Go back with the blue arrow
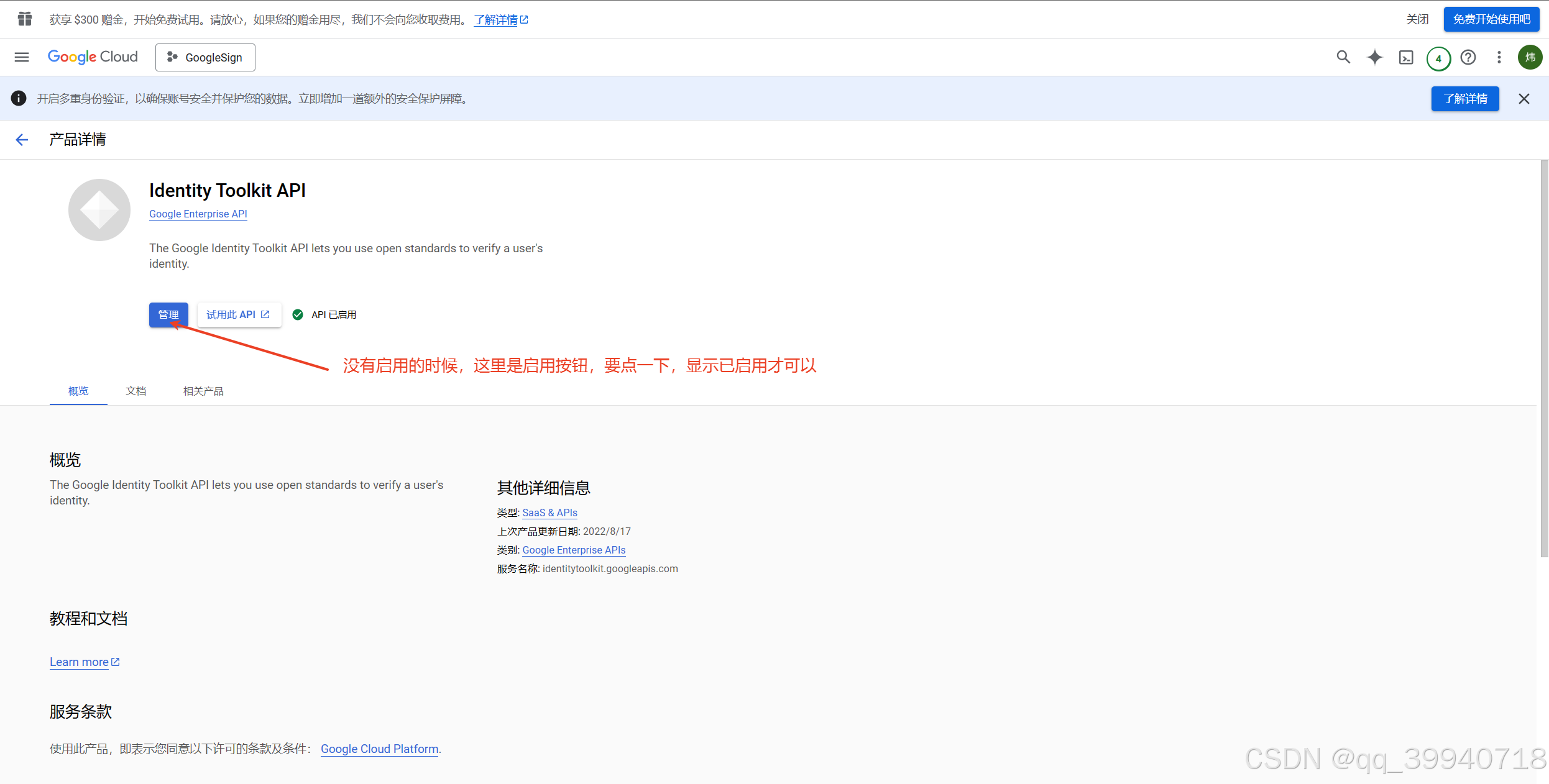Viewport: 1549px width, 784px height. 22,140
